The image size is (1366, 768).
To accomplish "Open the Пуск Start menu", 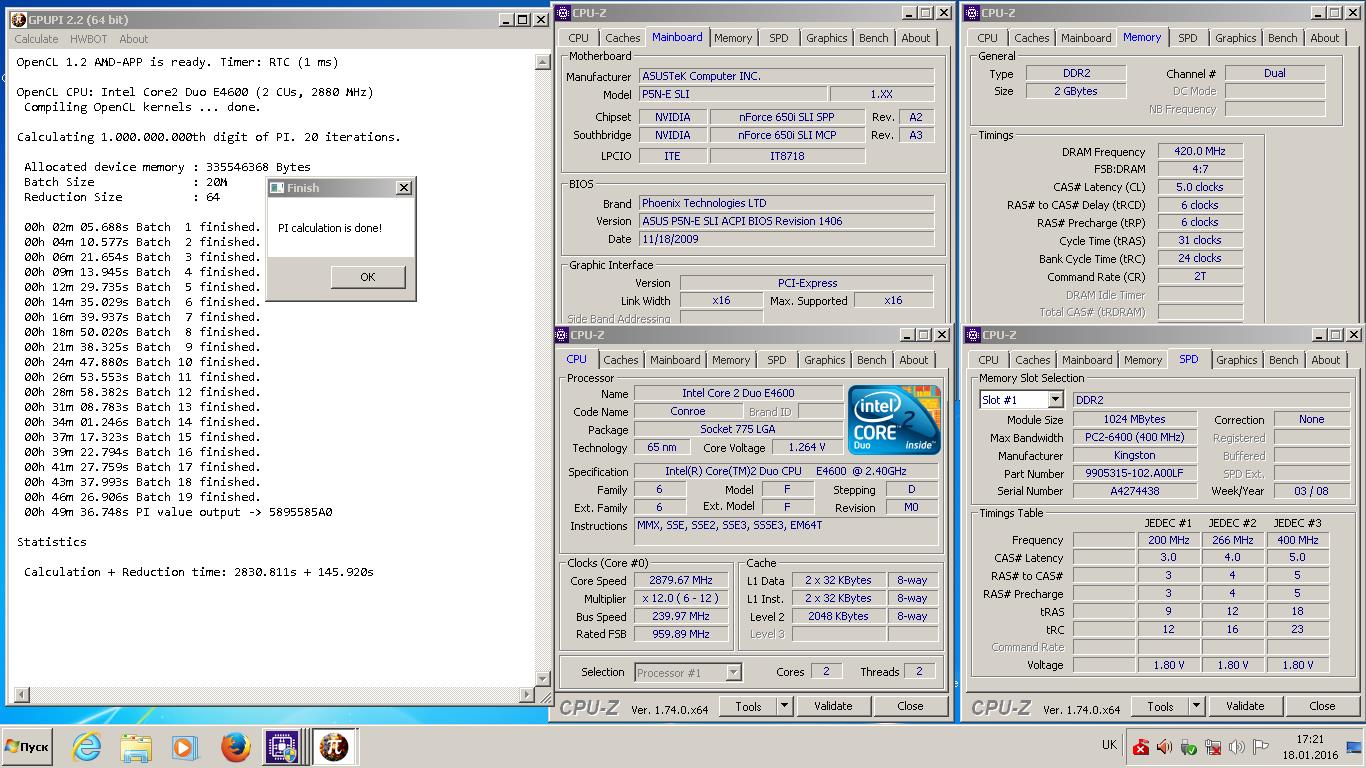I will (x=27, y=747).
